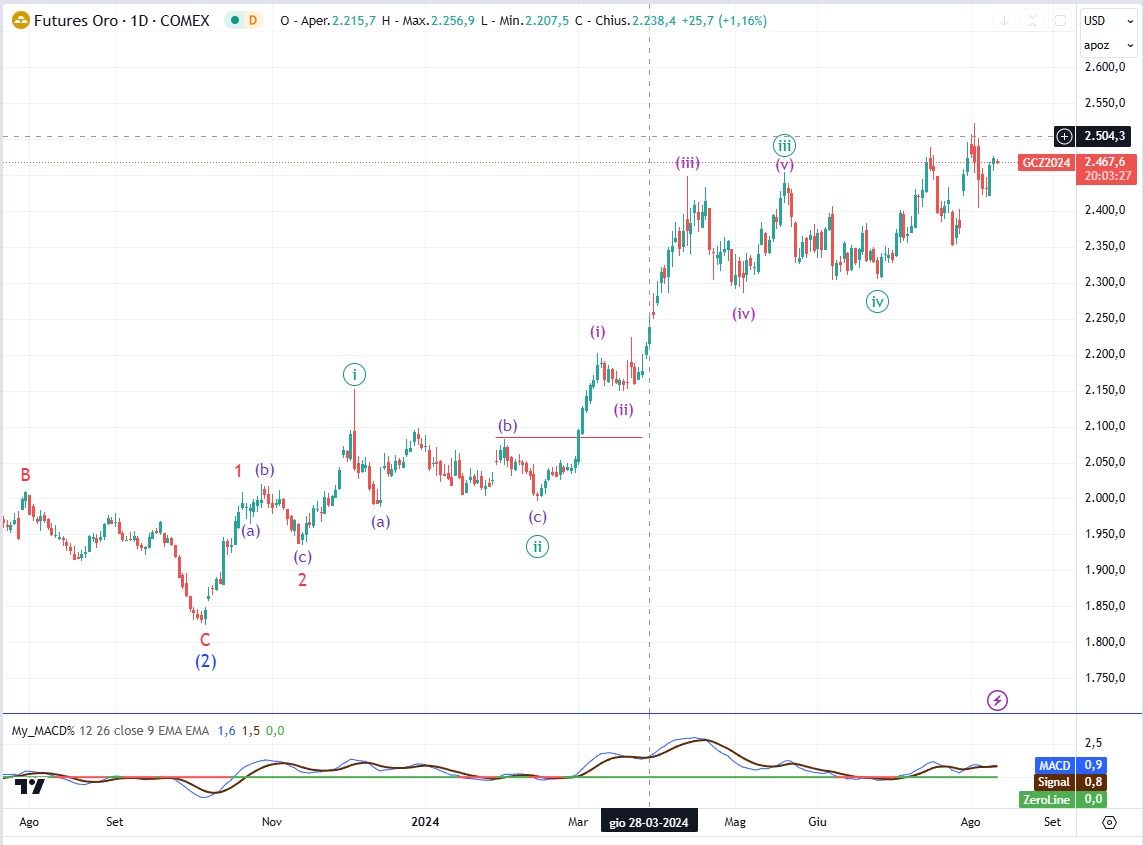Image resolution: width=1143 pixels, height=845 pixels.
Task: Click the blue MACD 0,9 scale label
Action: (x=1070, y=766)
